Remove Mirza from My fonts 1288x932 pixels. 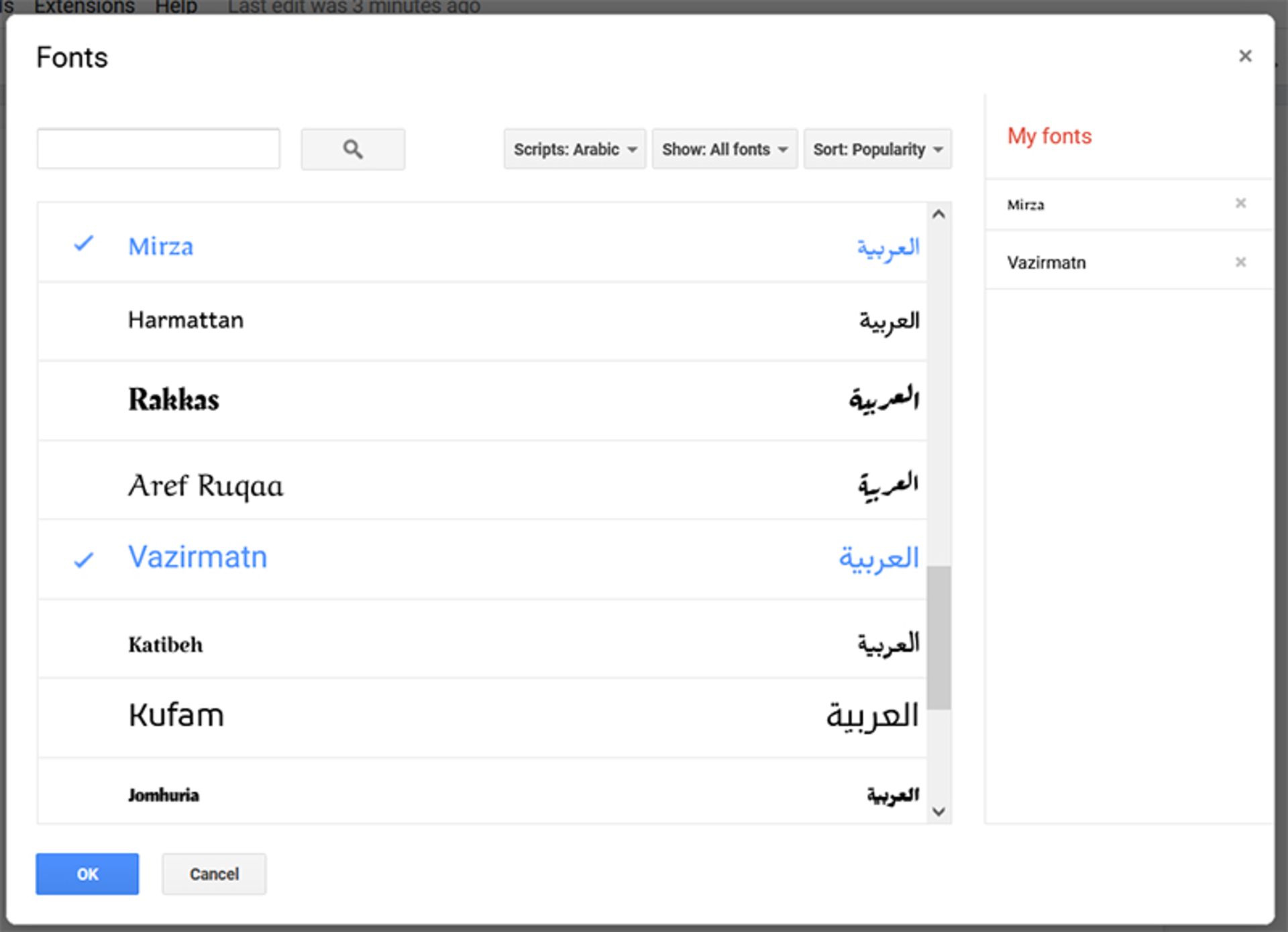coord(1240,203)
